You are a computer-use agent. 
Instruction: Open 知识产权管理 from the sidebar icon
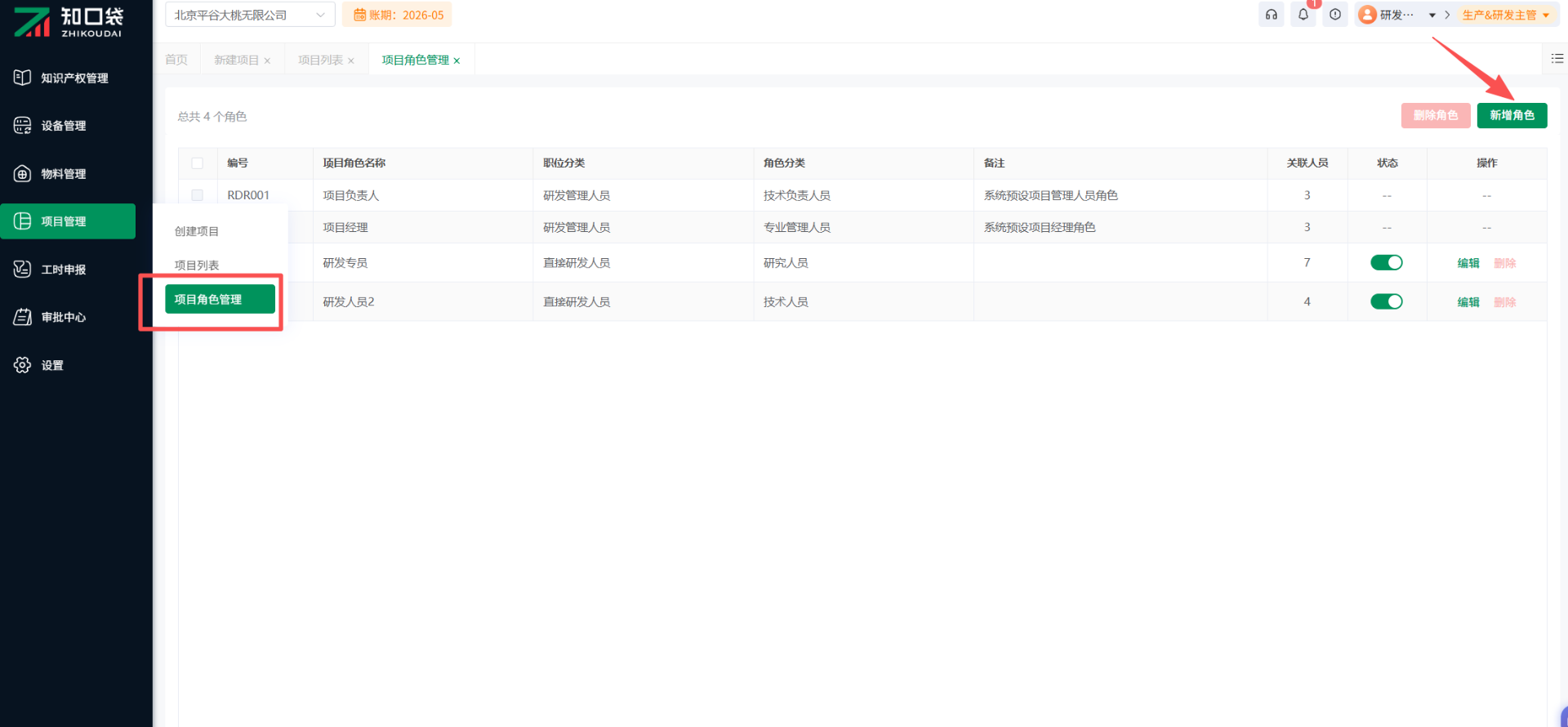point(23,78)
